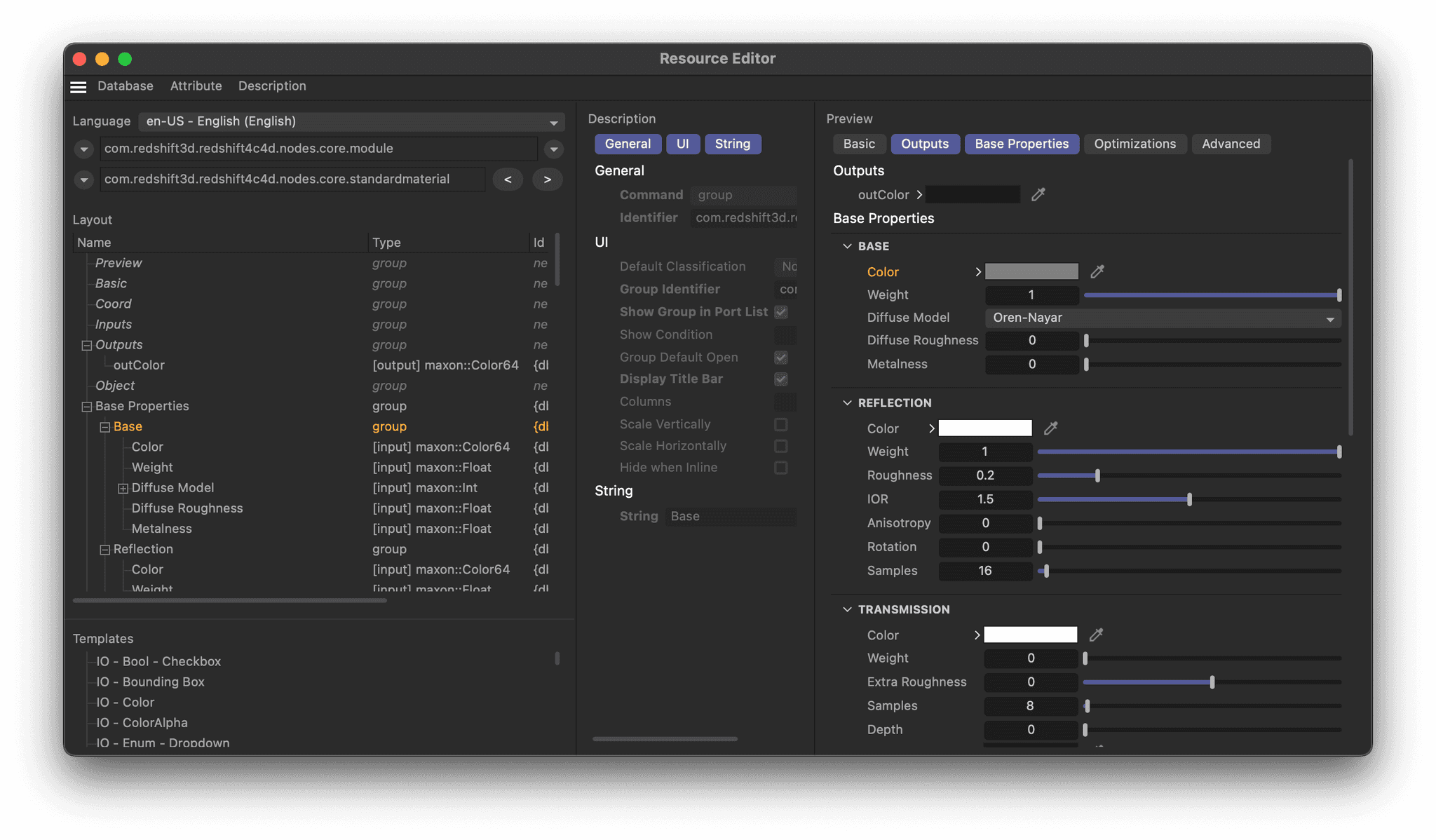Collapse Base group tree node
This screenshot has height=840, width=1436.
[x=105, y=427]
